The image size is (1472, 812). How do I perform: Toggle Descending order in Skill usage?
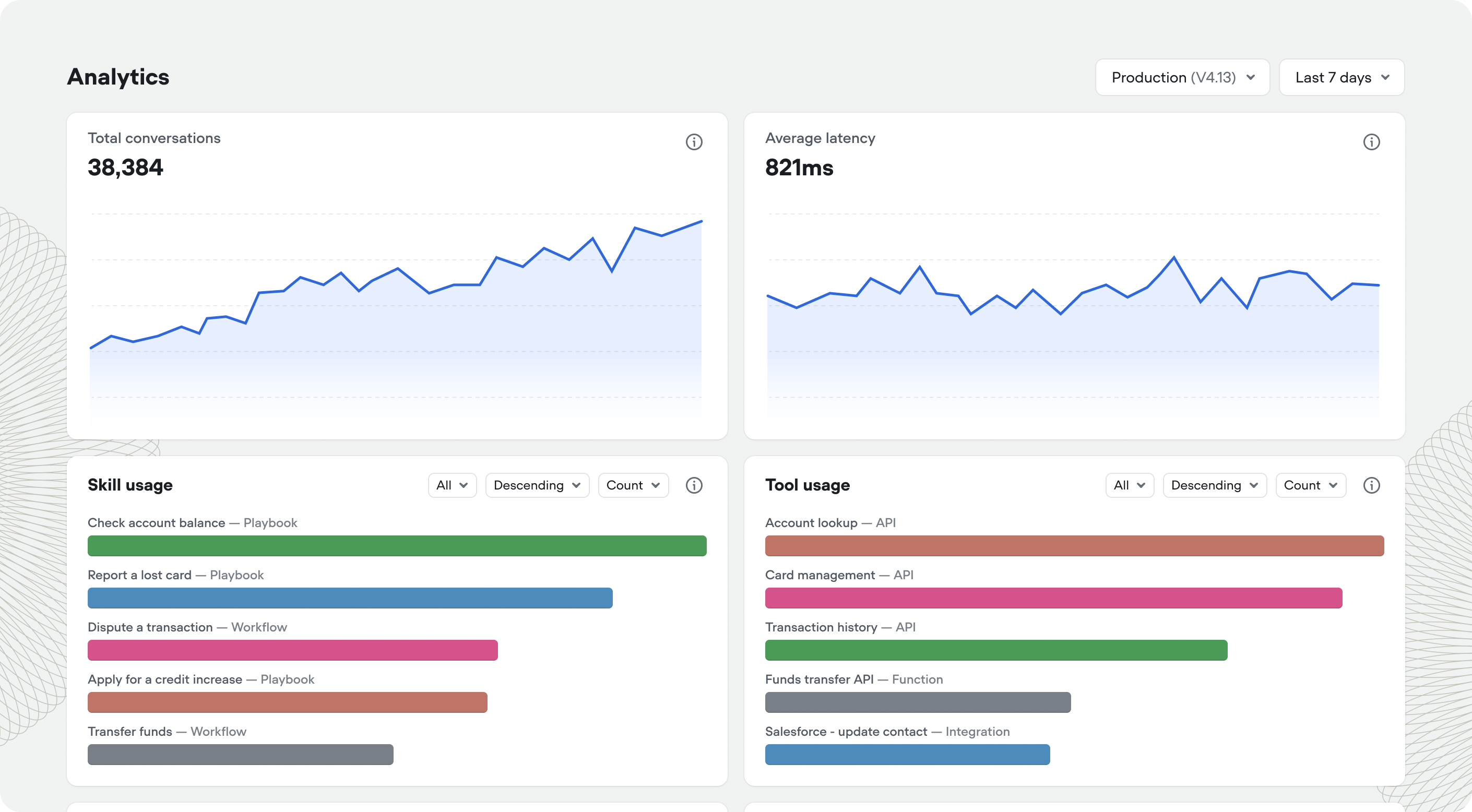(x=536, y=485)
